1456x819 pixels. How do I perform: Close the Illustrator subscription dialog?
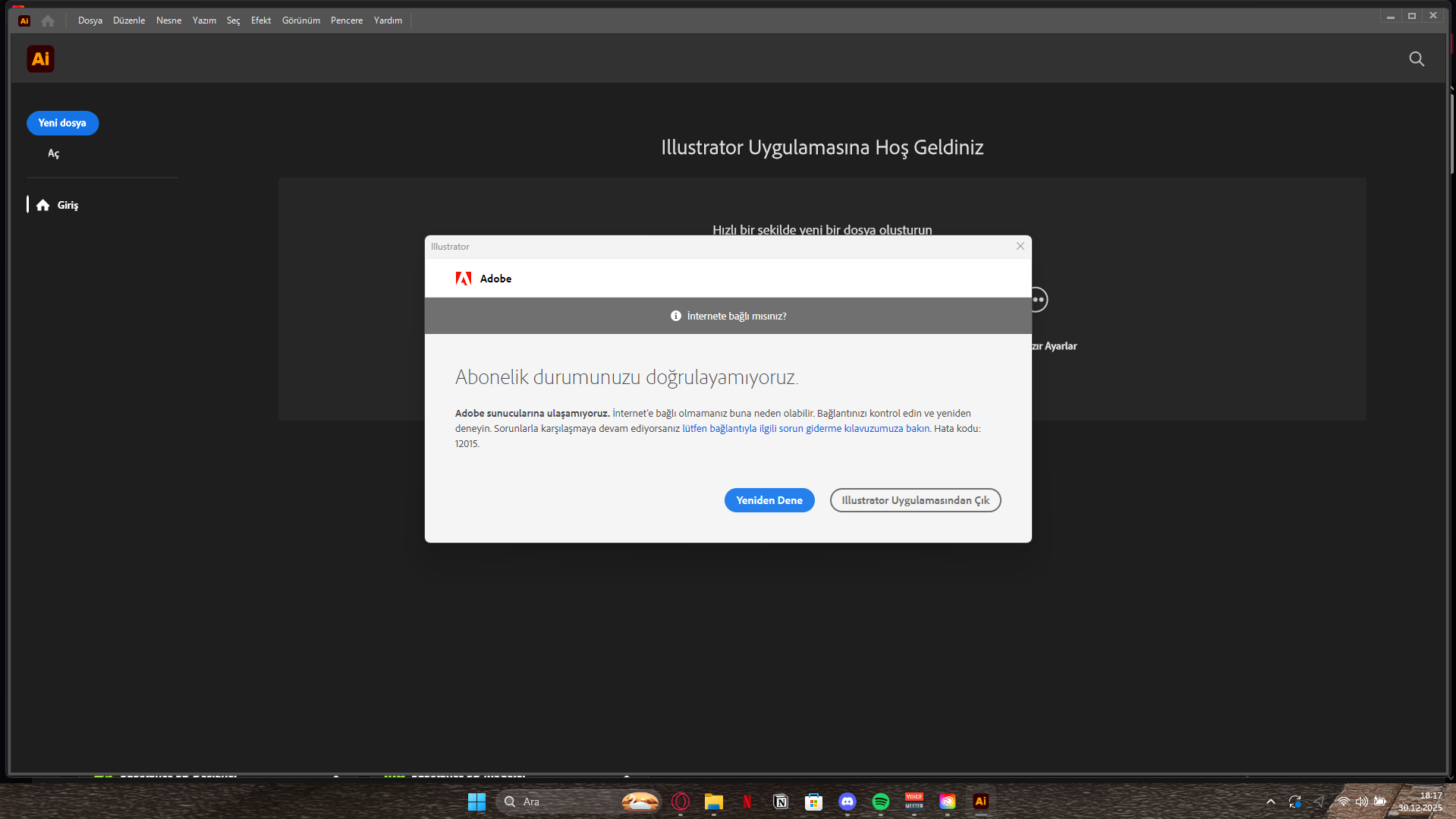[x=1020, y=246]
